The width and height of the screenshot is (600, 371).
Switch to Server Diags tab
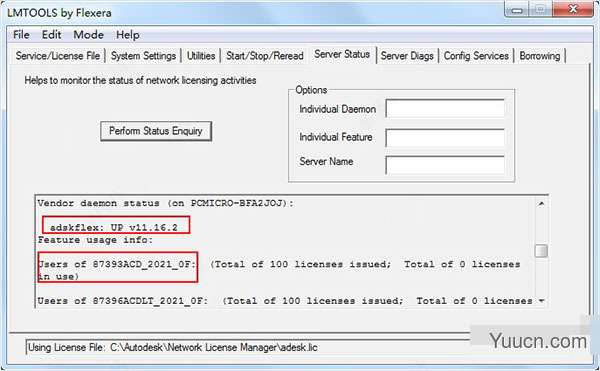(x=407, y=56)
